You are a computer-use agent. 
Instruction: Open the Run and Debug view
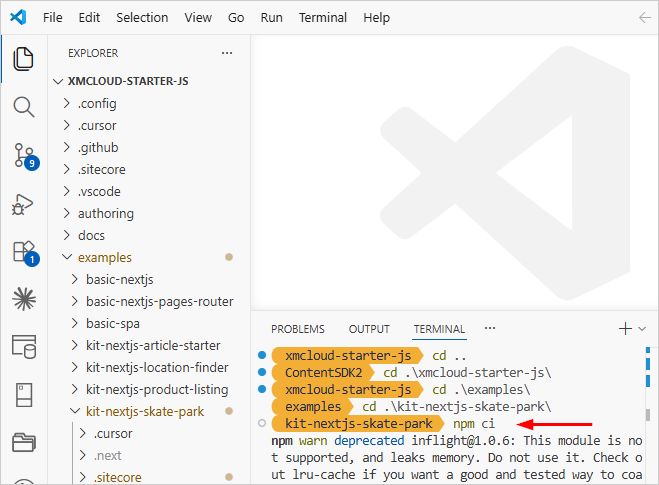[x=23, y=205]
